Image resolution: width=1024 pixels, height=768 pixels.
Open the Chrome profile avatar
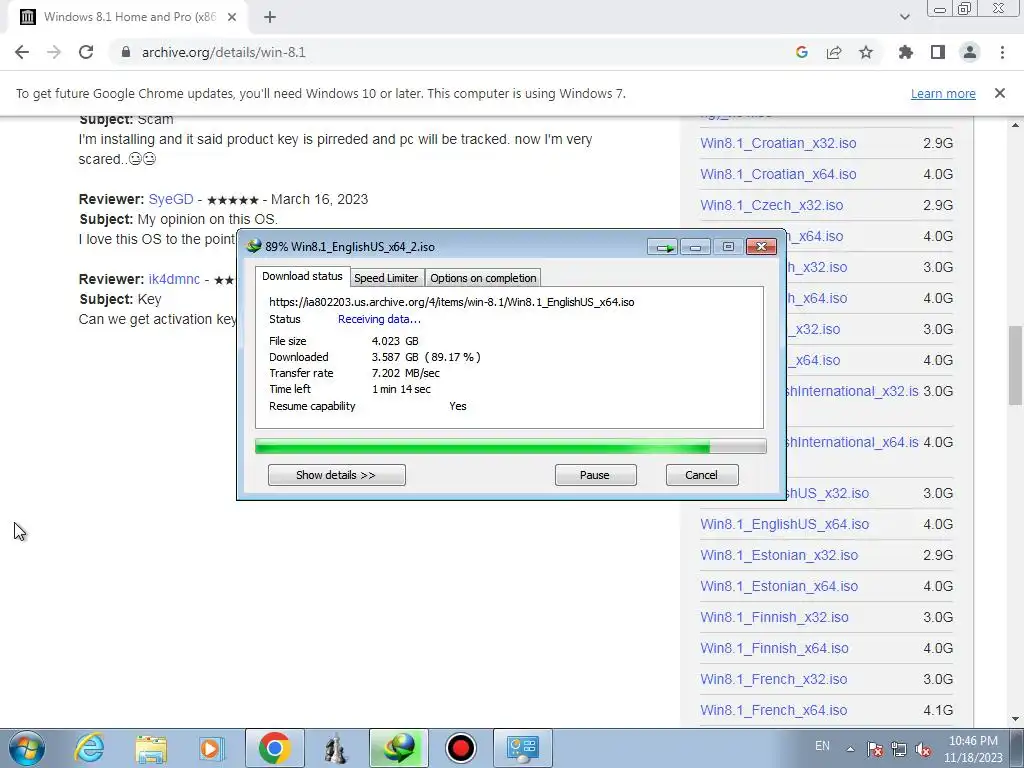point(970,52)
